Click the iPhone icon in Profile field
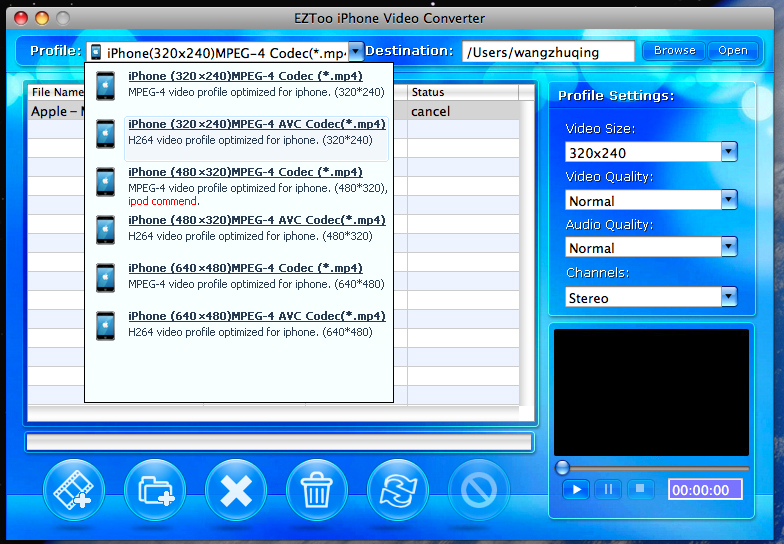This screenshot has height=544, width=784. click(96, 52)
